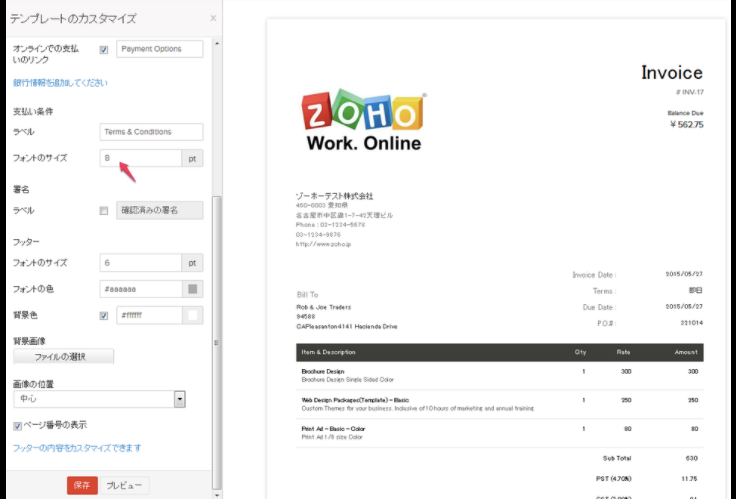
Task: Click the balance due amount ¥562.75
Action: [686, 124]
